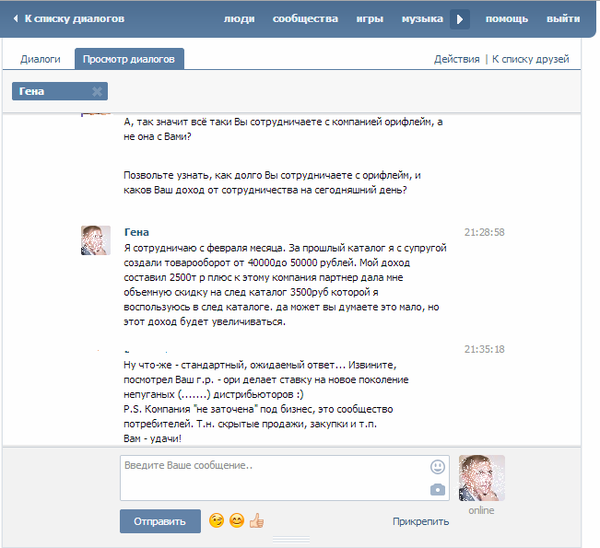Click Гена's avatar beside the message

tap(95, 240)
